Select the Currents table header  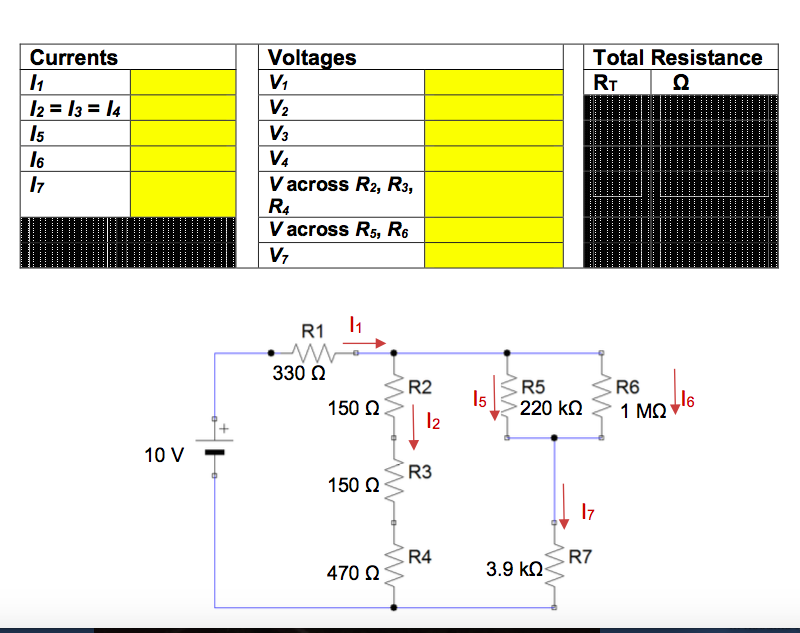(73, 57)
